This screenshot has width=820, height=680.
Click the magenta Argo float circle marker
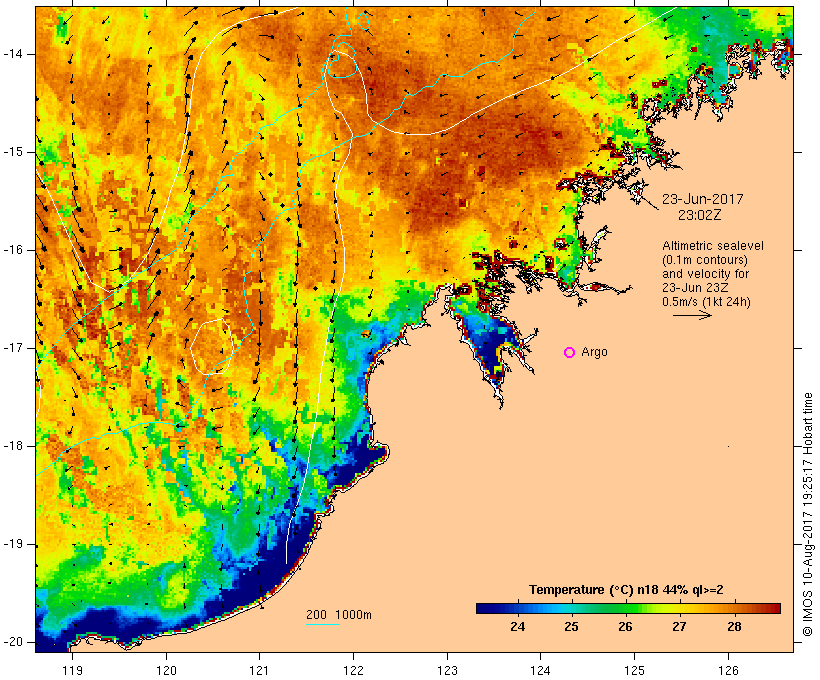(x=570, y=353)
